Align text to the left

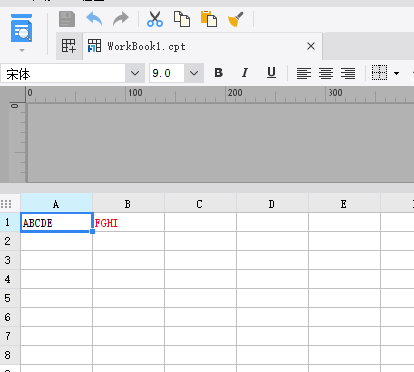[x=304, y=73]
